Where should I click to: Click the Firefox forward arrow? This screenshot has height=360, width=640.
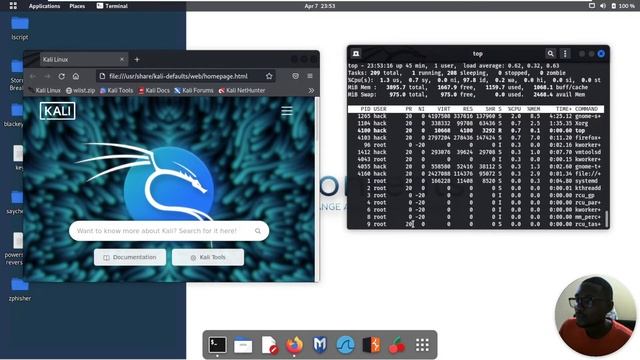coord(47,76)
